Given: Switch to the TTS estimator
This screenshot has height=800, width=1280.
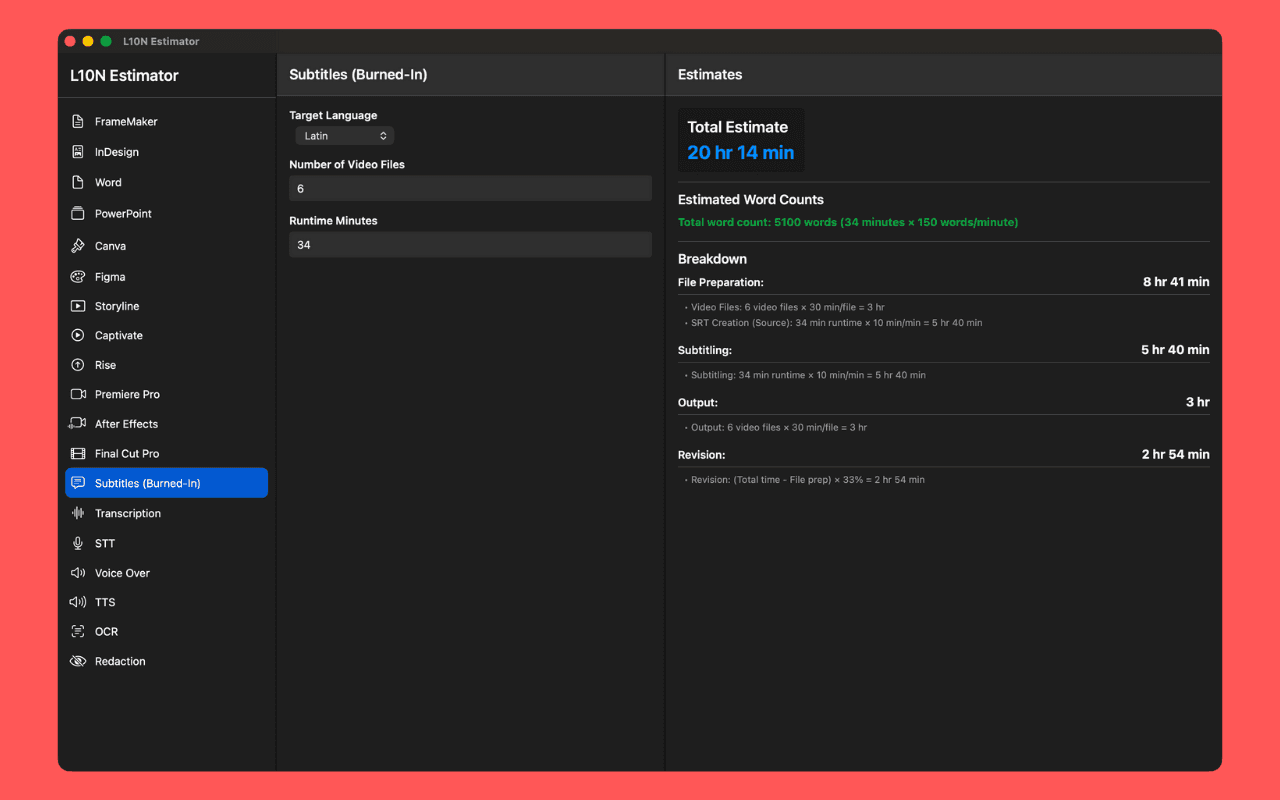Looking at the screenshot, I should click(103, 601).
